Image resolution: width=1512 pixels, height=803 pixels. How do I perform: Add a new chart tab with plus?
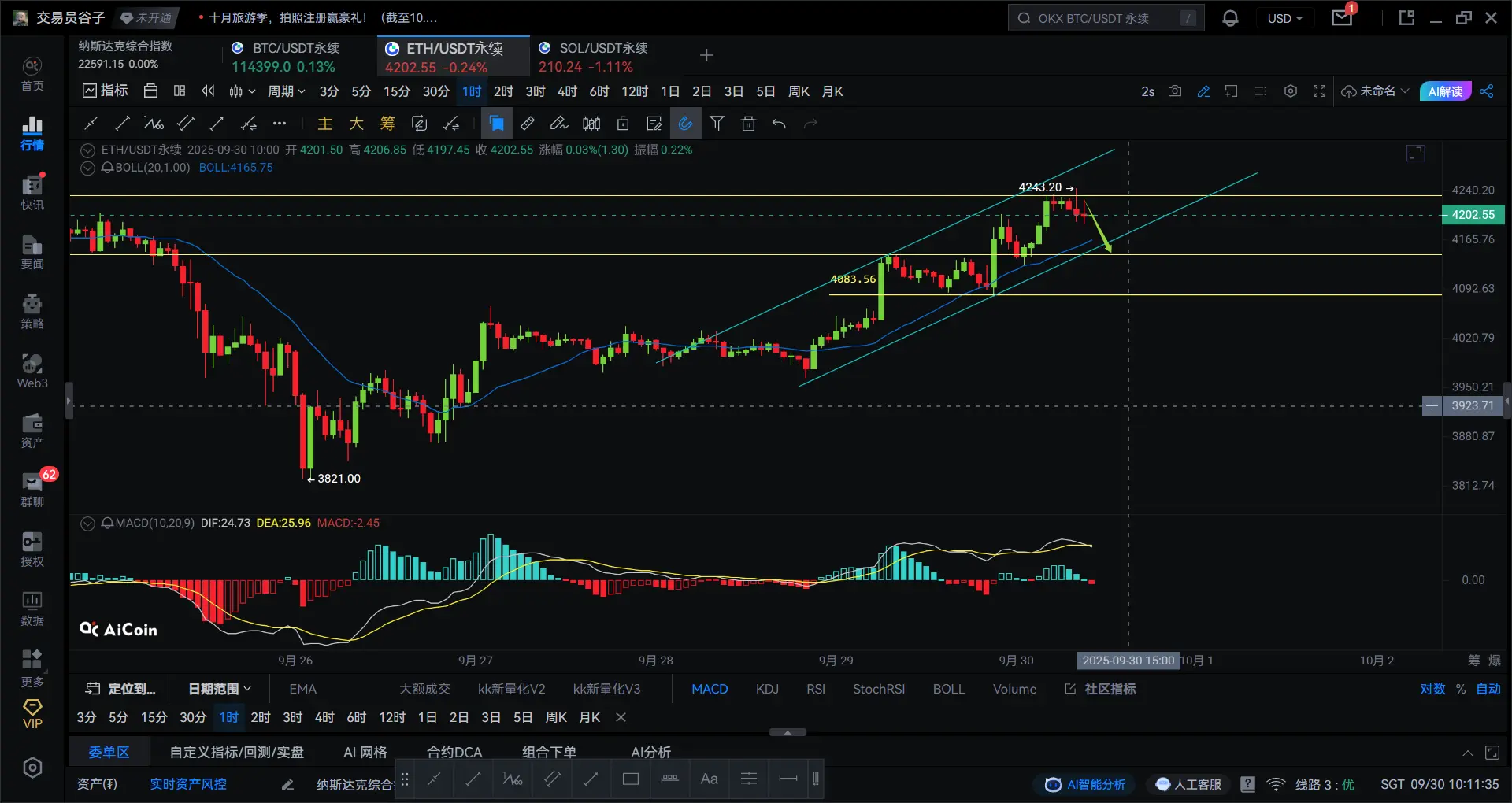[706, 55]
